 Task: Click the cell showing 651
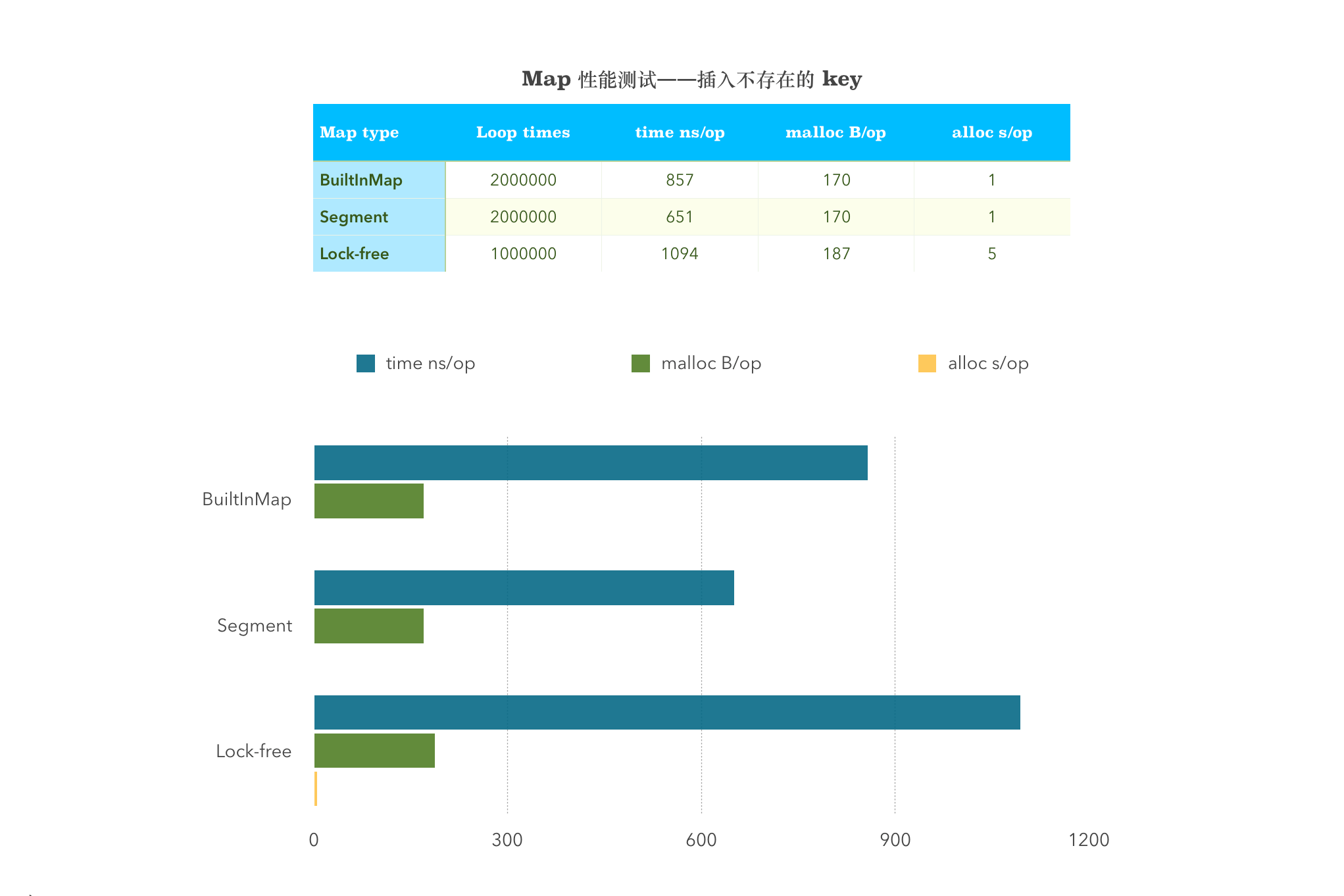(680, 217)
